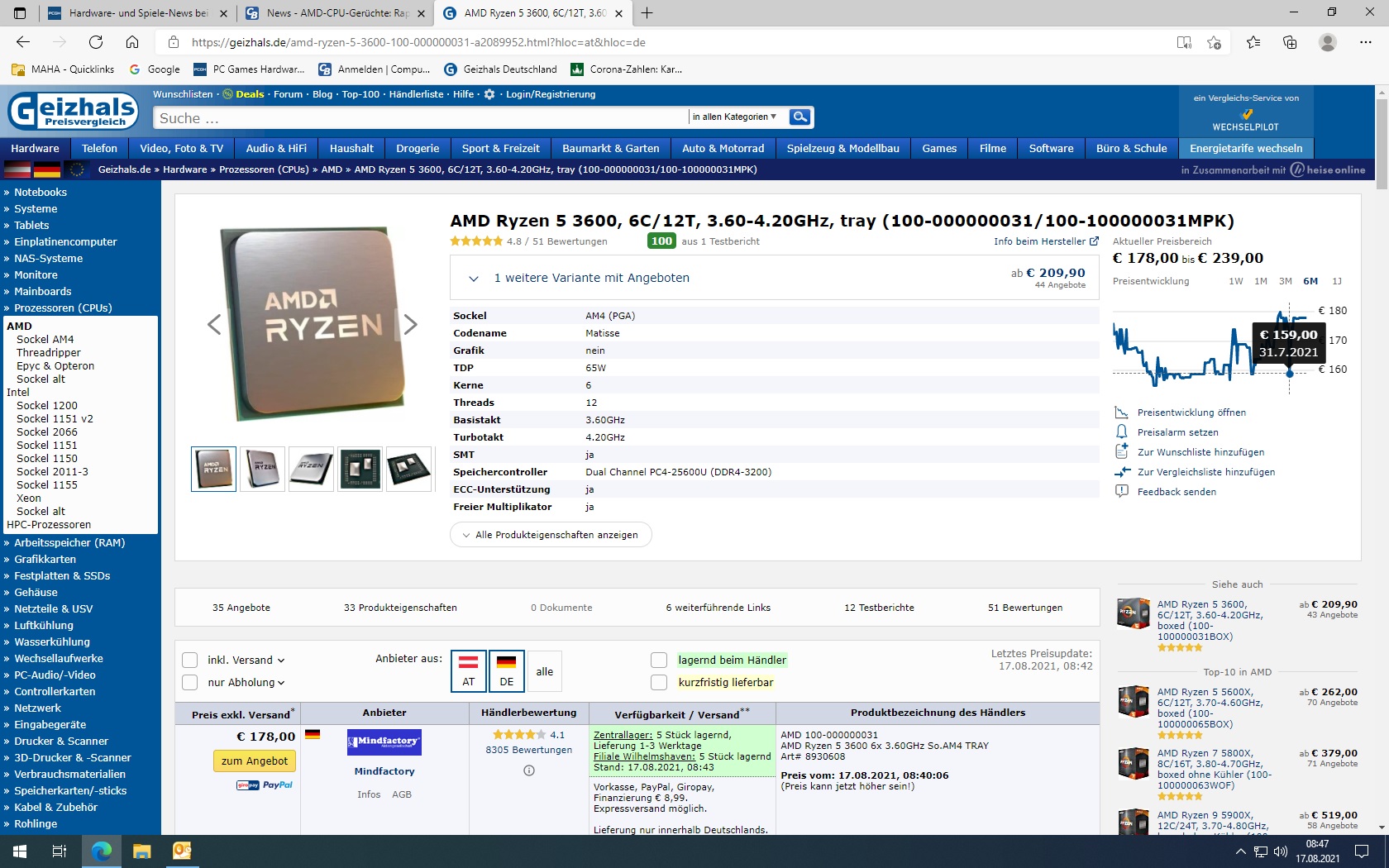Open the Software main menu tab
Viewport: 1389px width, 868px height.
(1051, 149)
